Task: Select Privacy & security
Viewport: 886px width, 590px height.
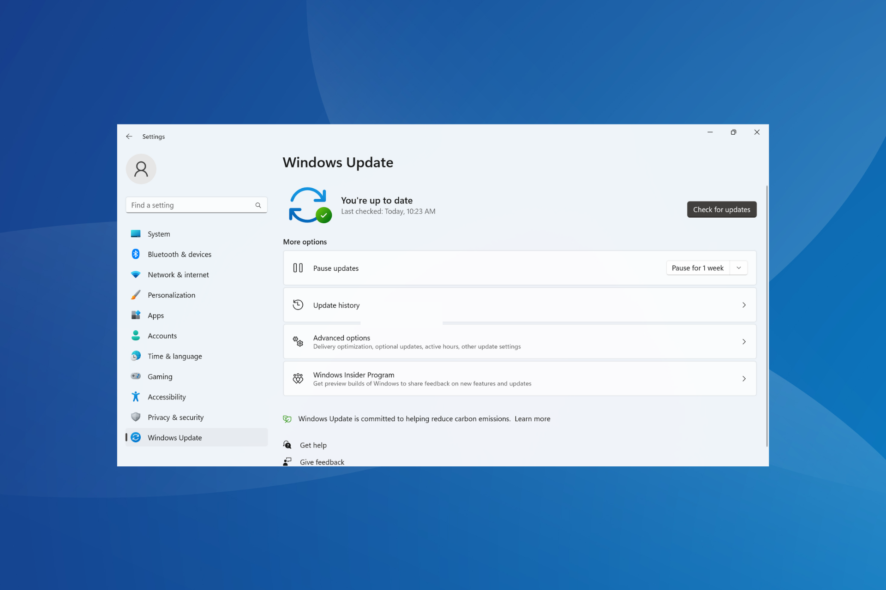Action: (196, 417)
